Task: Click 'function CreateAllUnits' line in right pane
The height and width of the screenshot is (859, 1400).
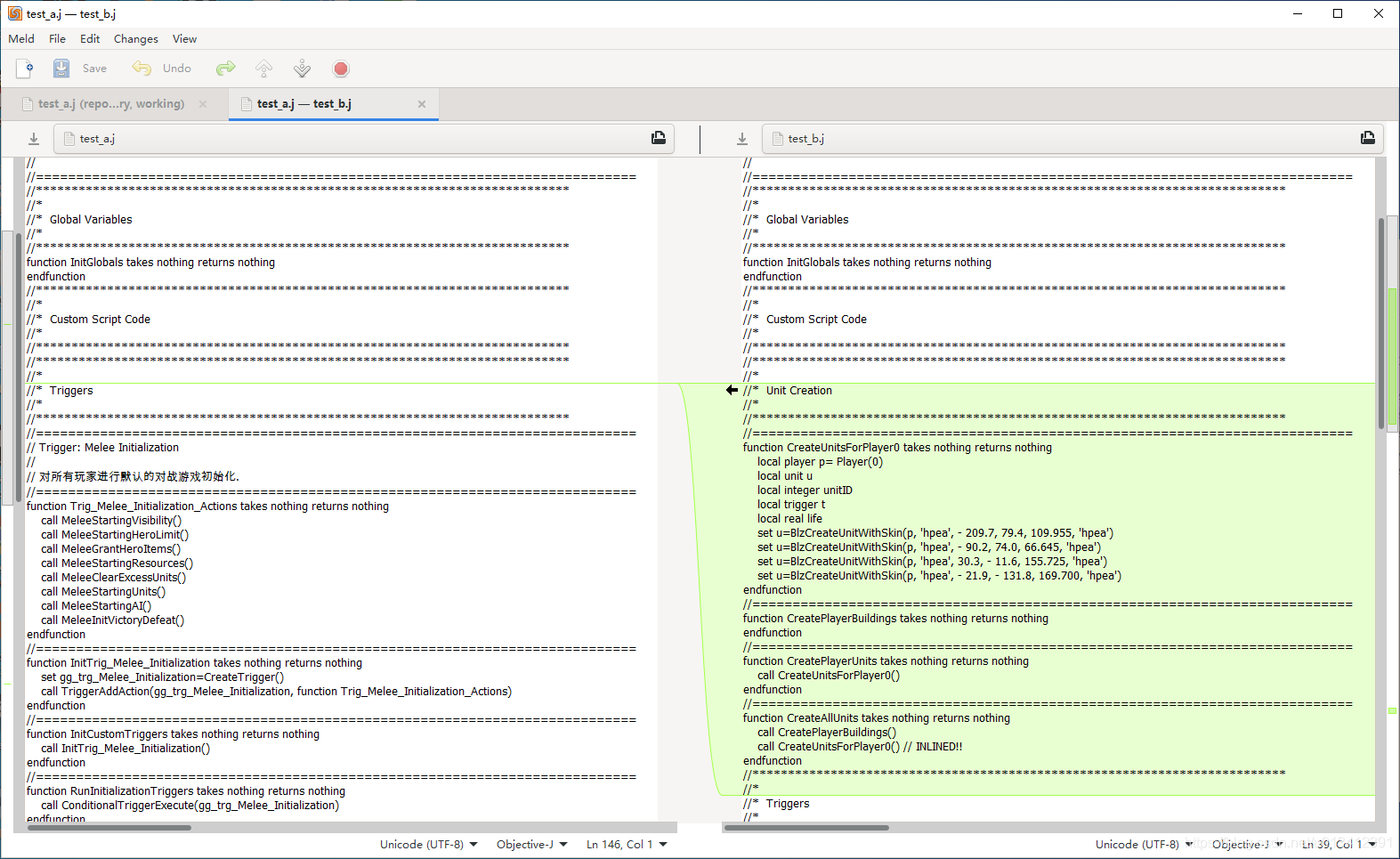Action: coord(877,718)
